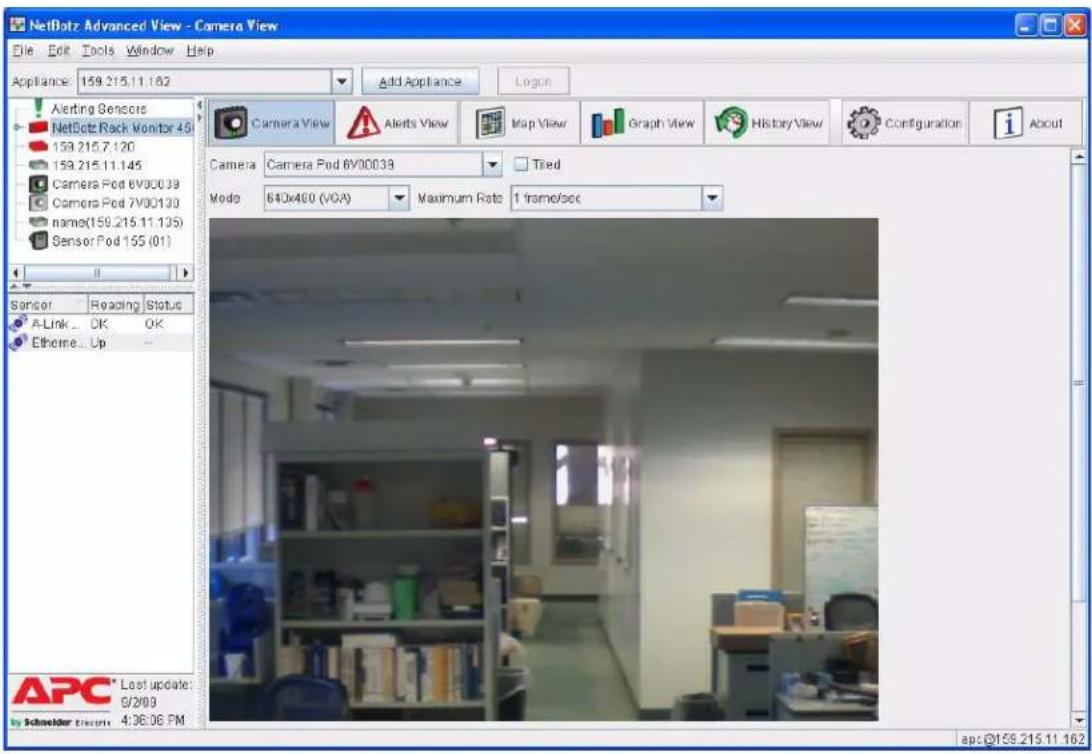Expand the Maximum Rate dropdown

coord(712,198)
